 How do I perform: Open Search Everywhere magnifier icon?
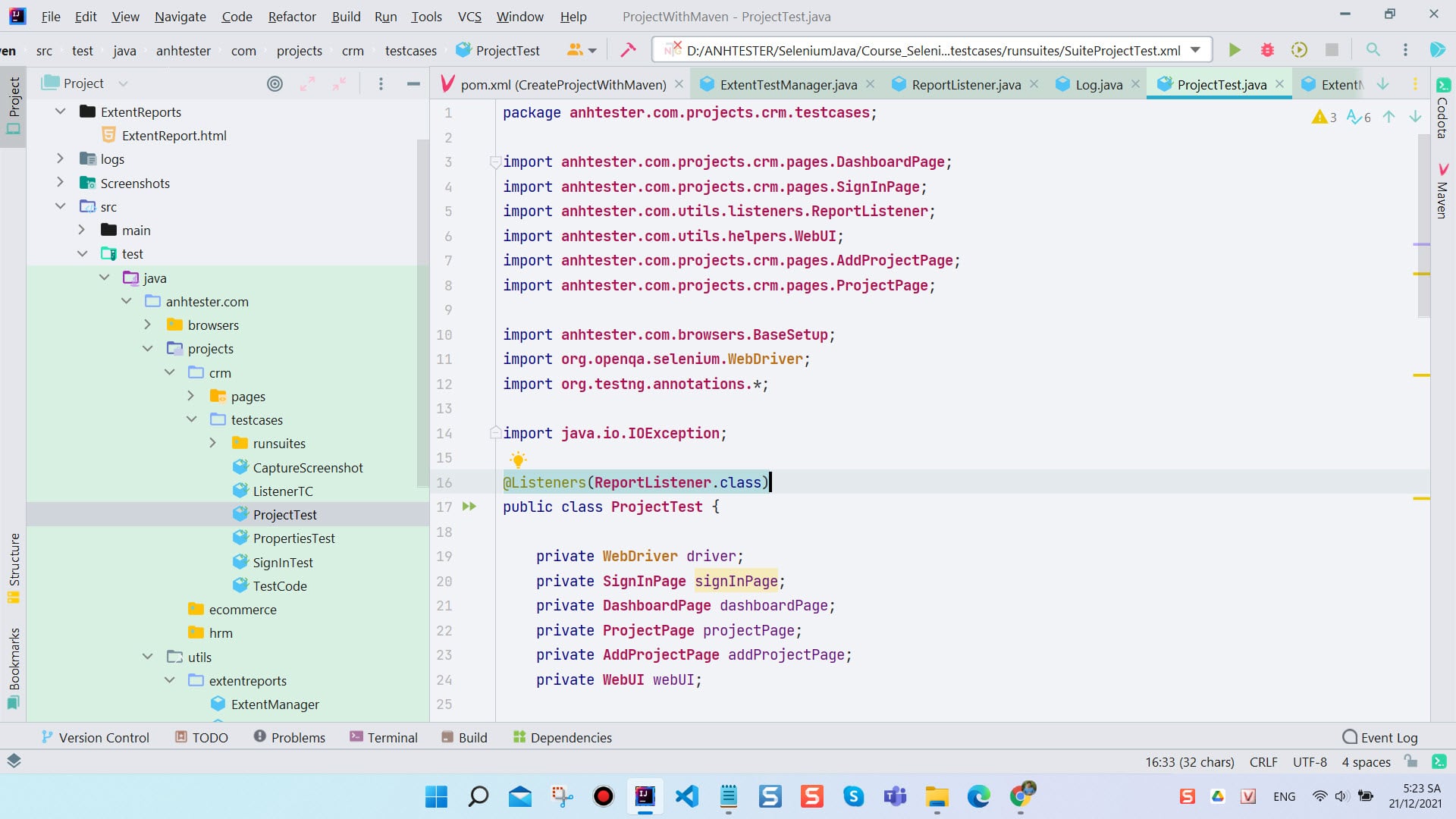tap(1373, 50)
